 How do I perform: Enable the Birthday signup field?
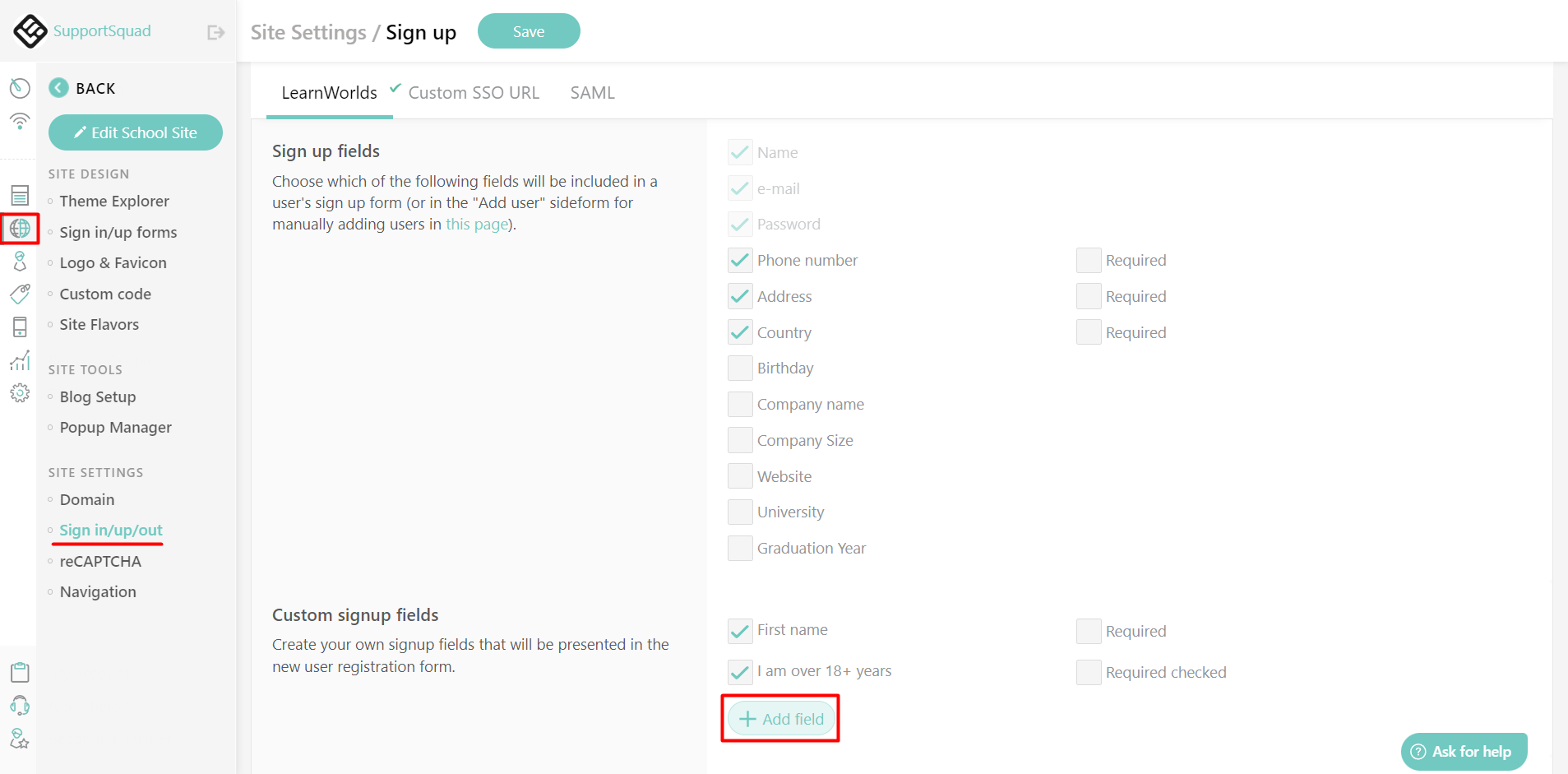(738, 368)
